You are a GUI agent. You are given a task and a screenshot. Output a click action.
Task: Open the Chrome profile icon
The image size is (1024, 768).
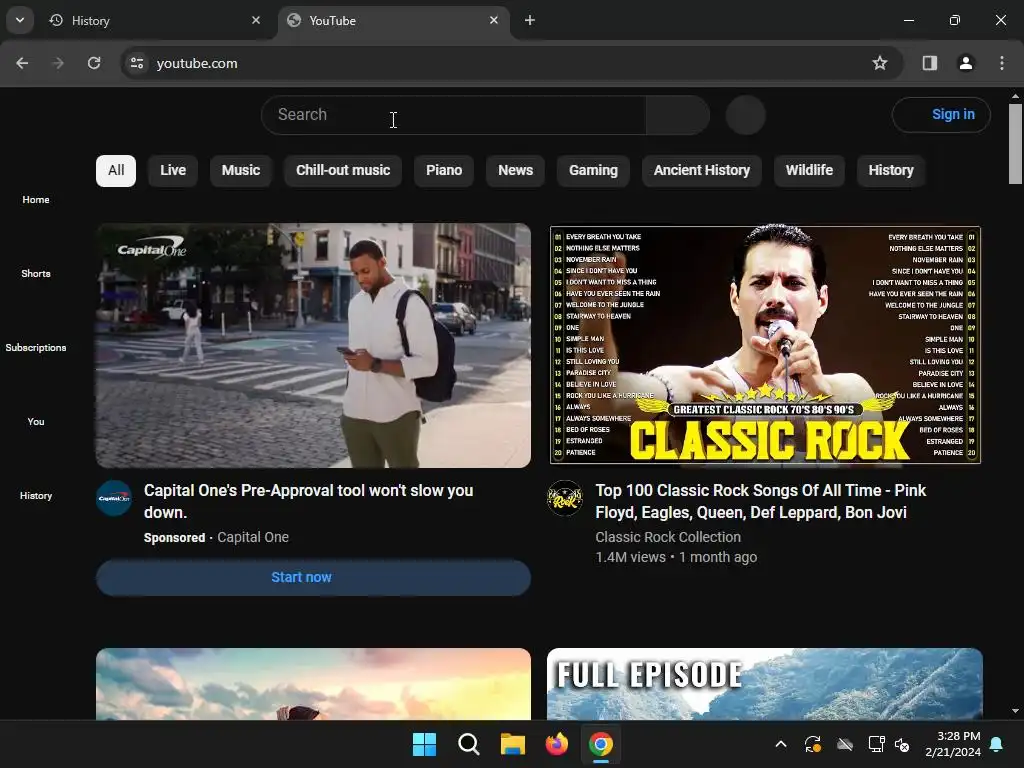click(966, 63)
